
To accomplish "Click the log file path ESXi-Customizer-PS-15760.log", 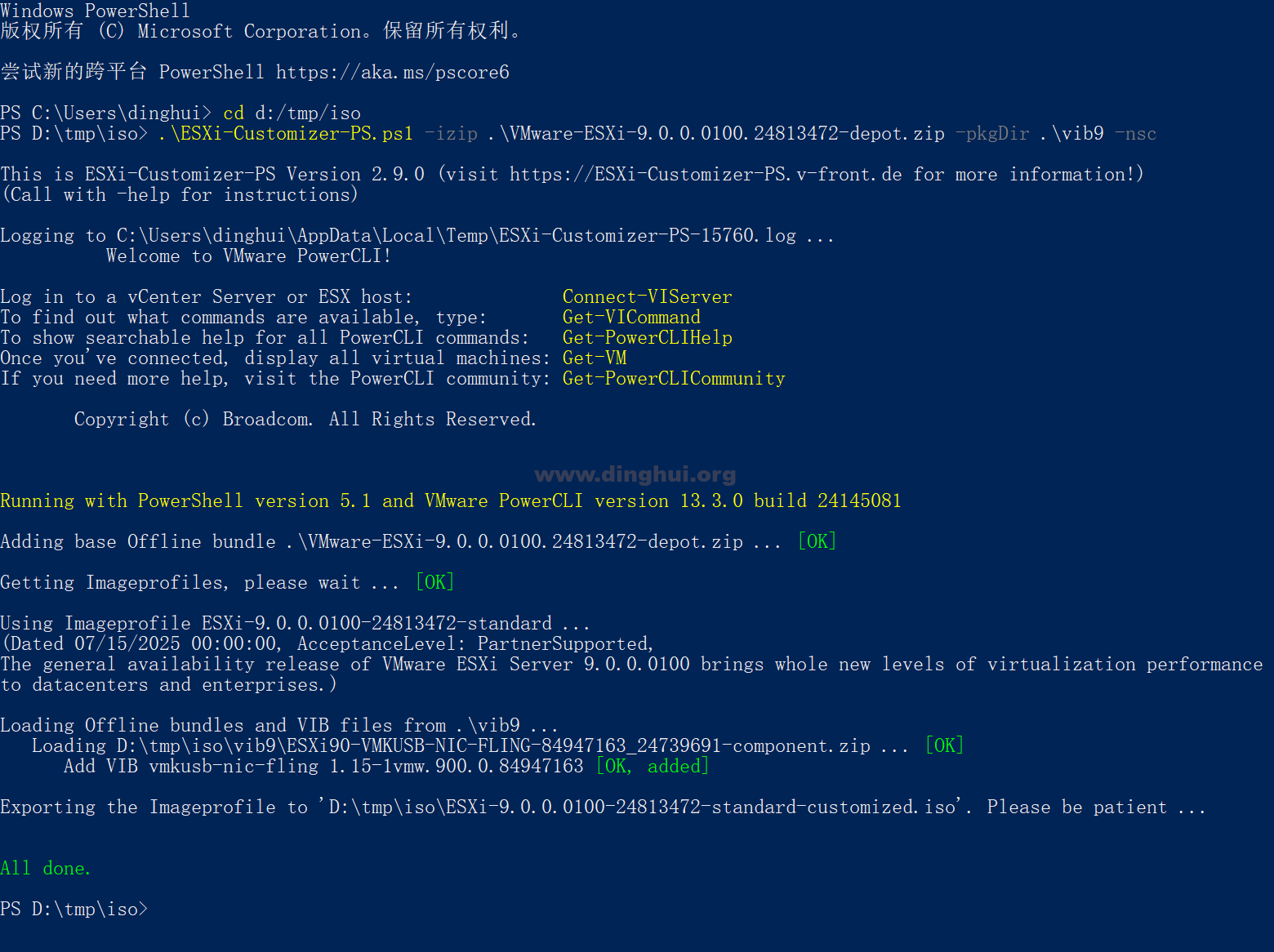I will point(457,235).
